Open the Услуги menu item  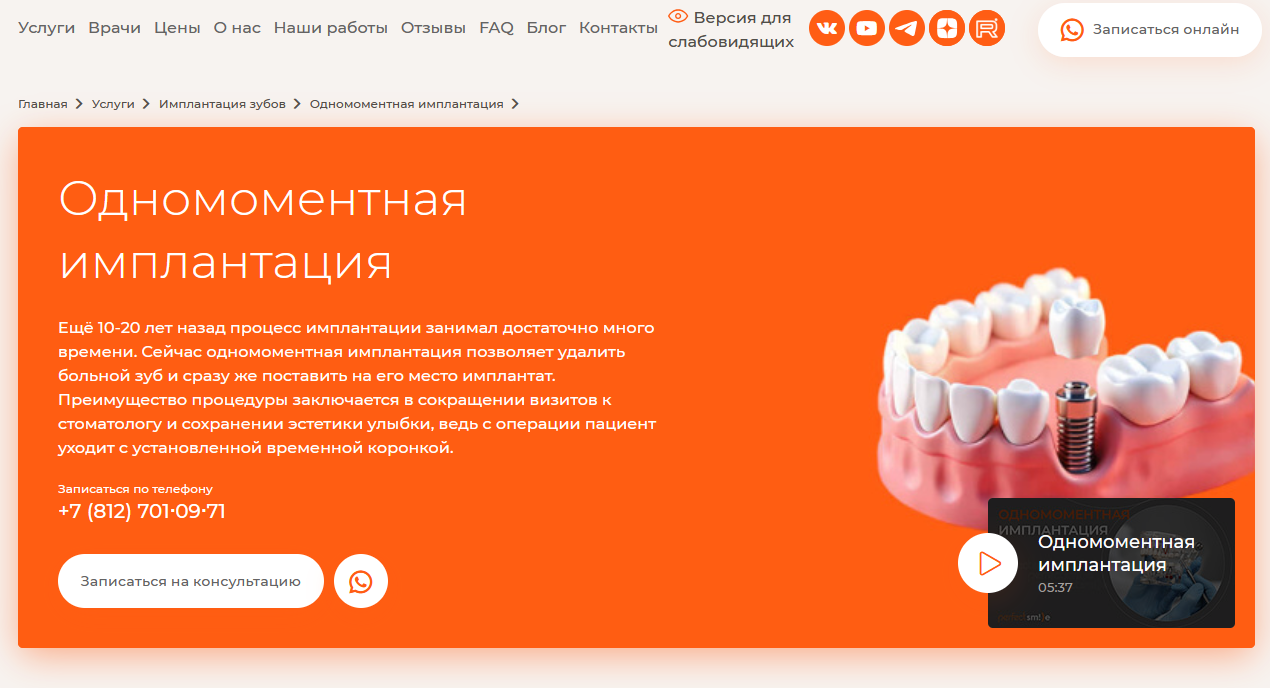click(x=46, y=28)
